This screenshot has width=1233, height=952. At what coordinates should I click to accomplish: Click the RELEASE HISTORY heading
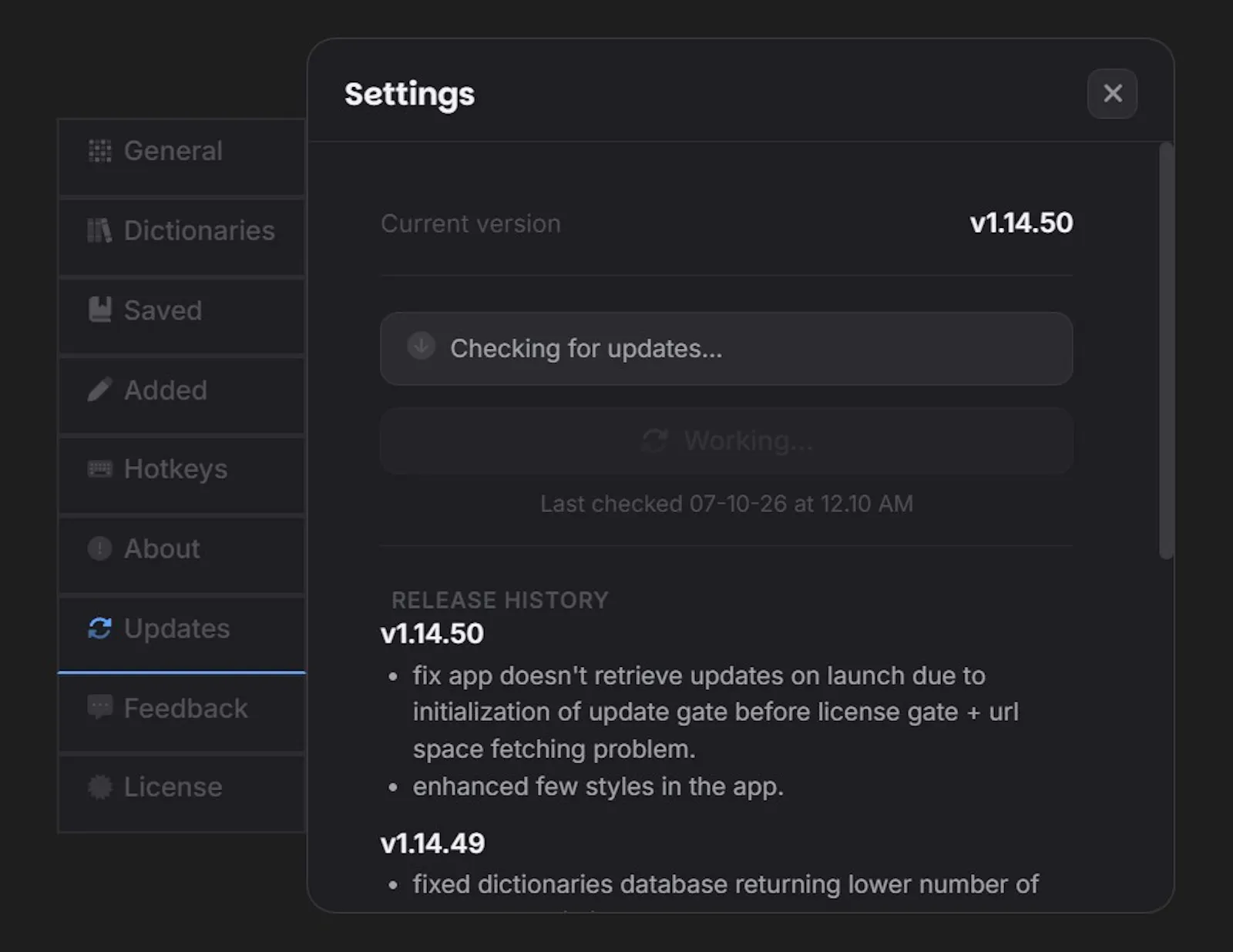[x=500, y=600]
